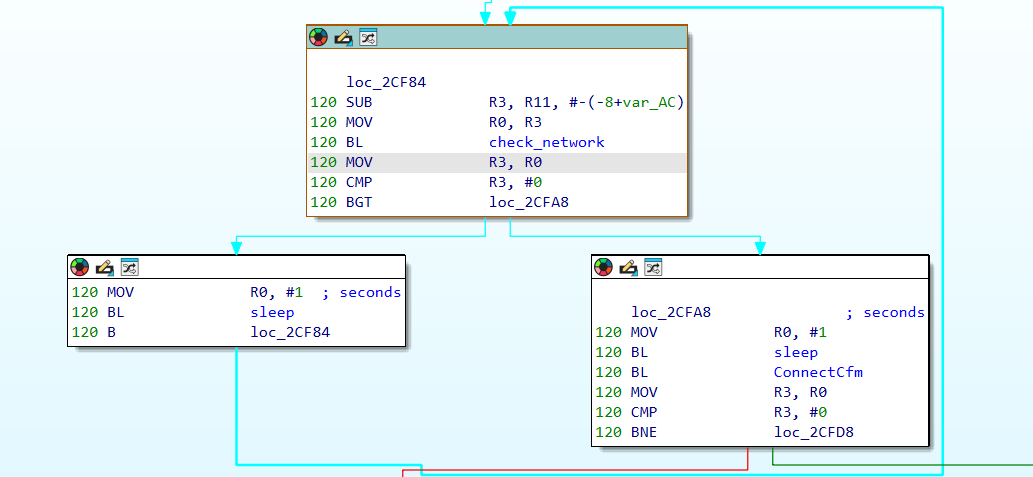Viewport: 1033px width, 477px height.
Task: Click the teal title bar of top block
Action: pyautogui.click(x=530, y=38)
